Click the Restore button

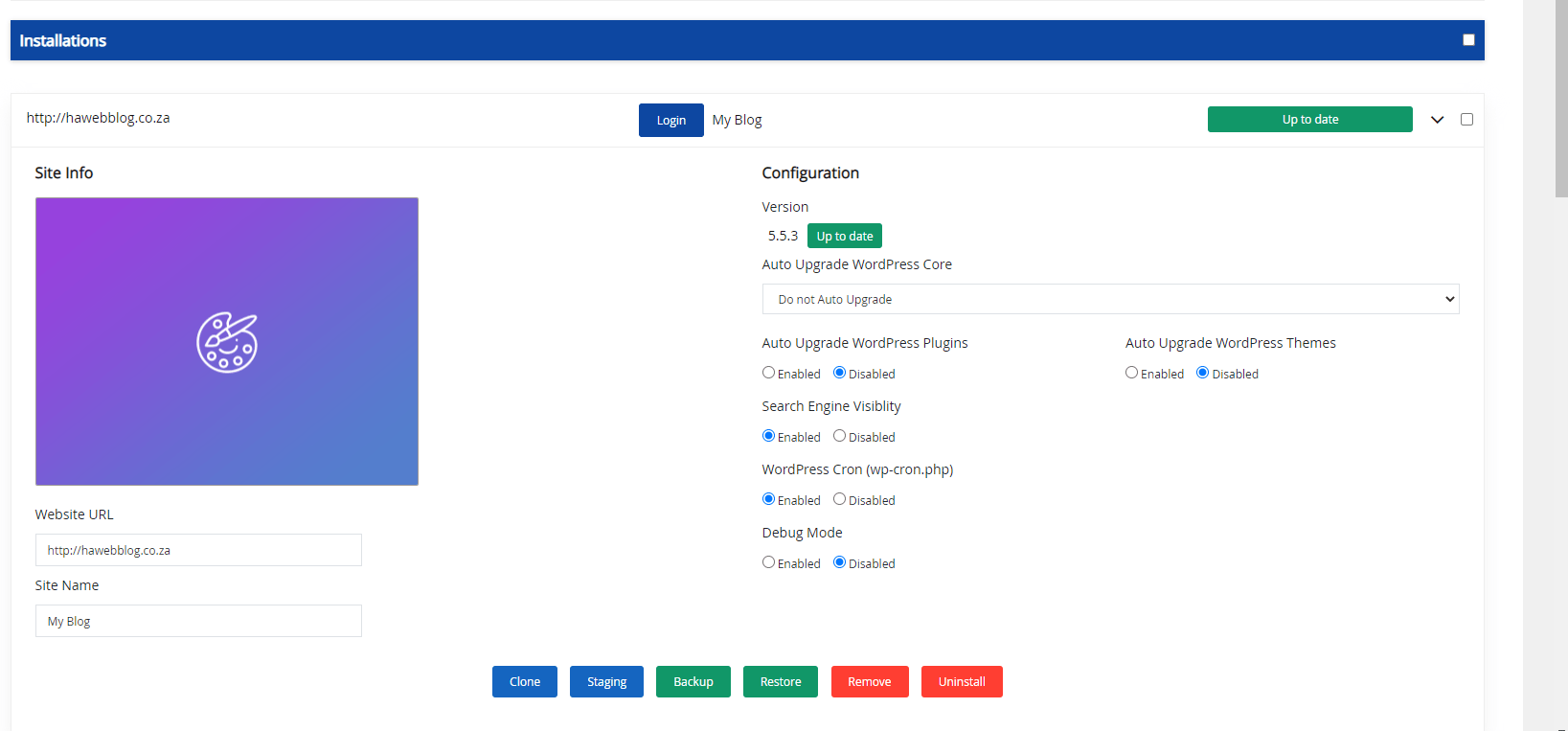pyautogui.click(x=780, y=681)
